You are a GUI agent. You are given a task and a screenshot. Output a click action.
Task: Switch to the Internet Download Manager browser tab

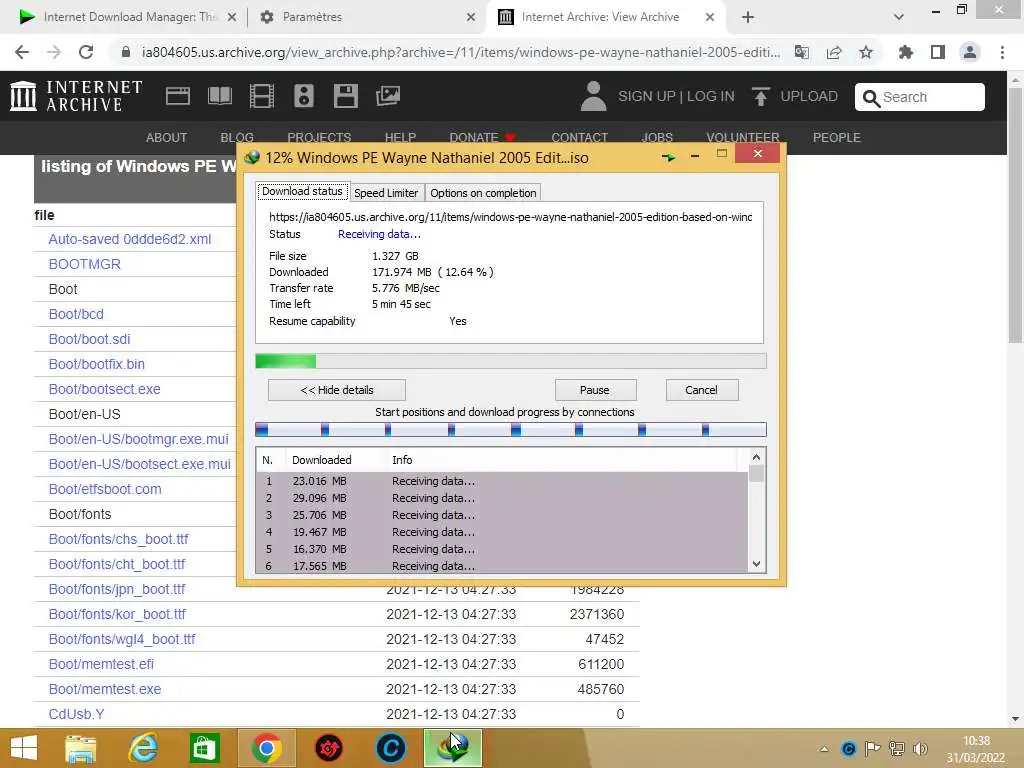[129, 17]
